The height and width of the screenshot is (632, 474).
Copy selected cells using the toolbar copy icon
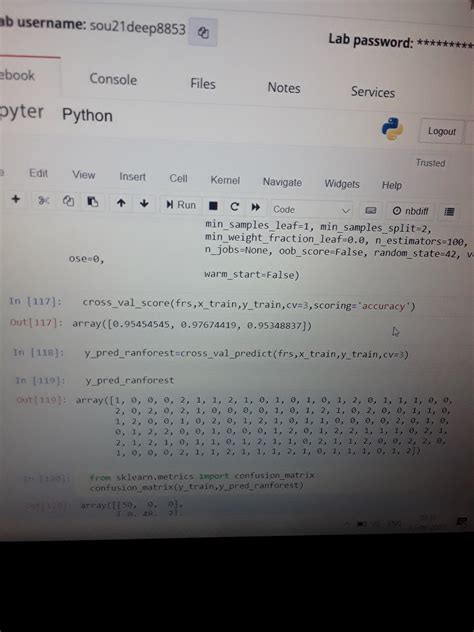68,201
